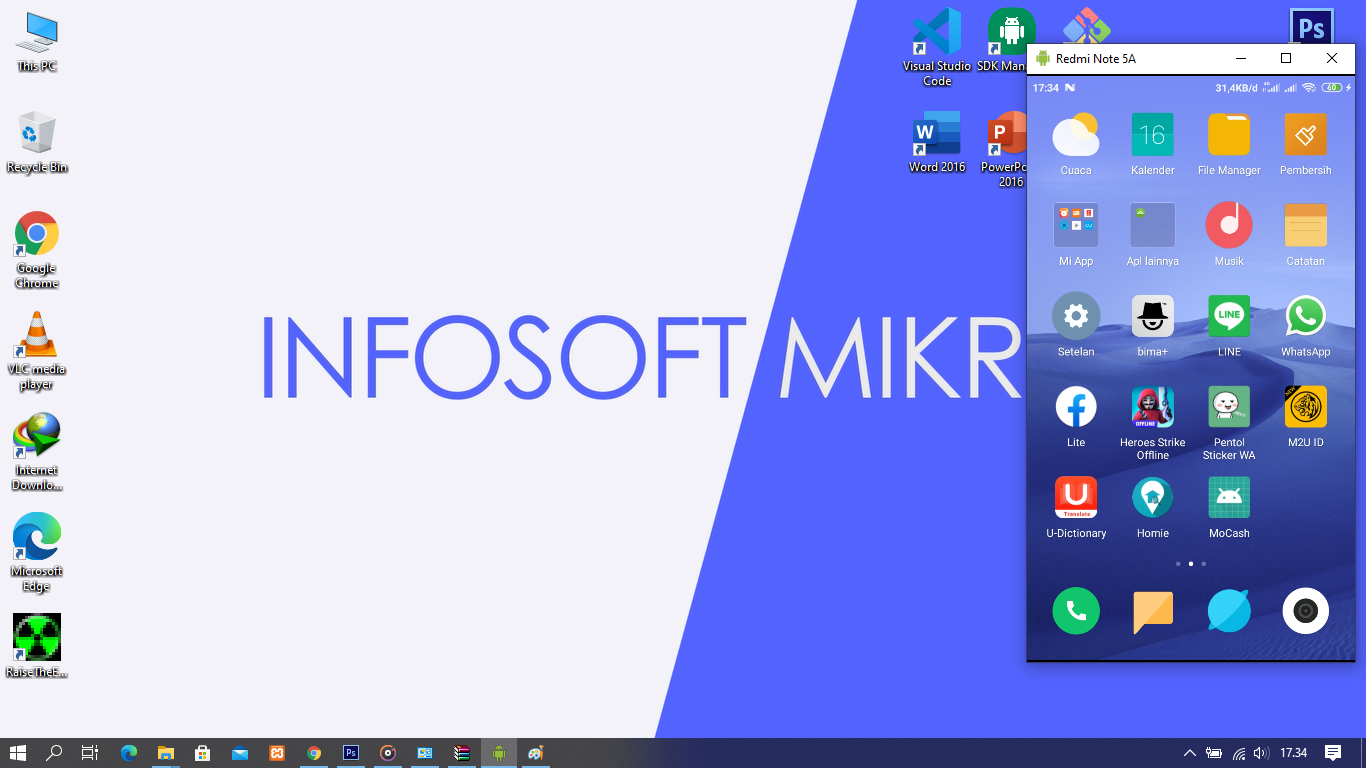
Task: Select Visual Studio Code desktop shortcut
Action: coord(937,48)
